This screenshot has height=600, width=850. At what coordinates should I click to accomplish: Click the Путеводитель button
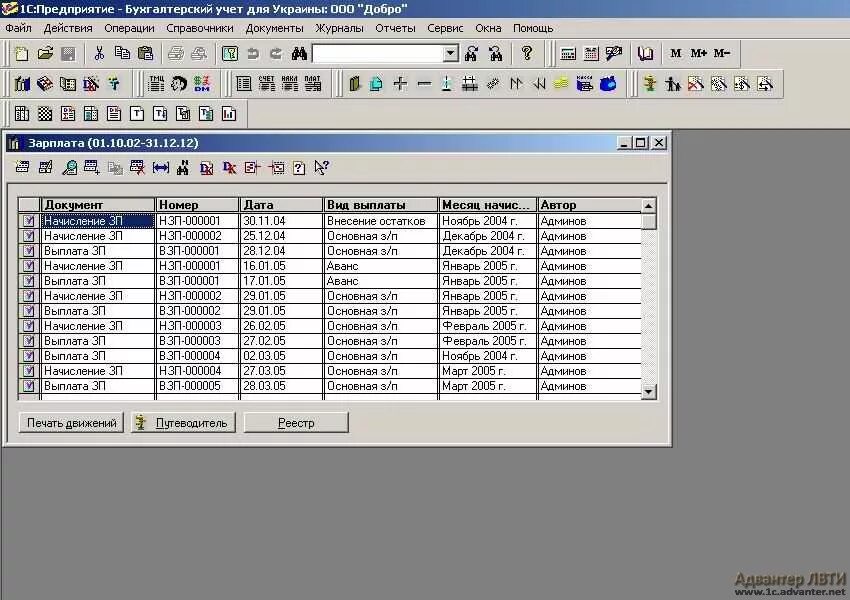click(183, 423)
